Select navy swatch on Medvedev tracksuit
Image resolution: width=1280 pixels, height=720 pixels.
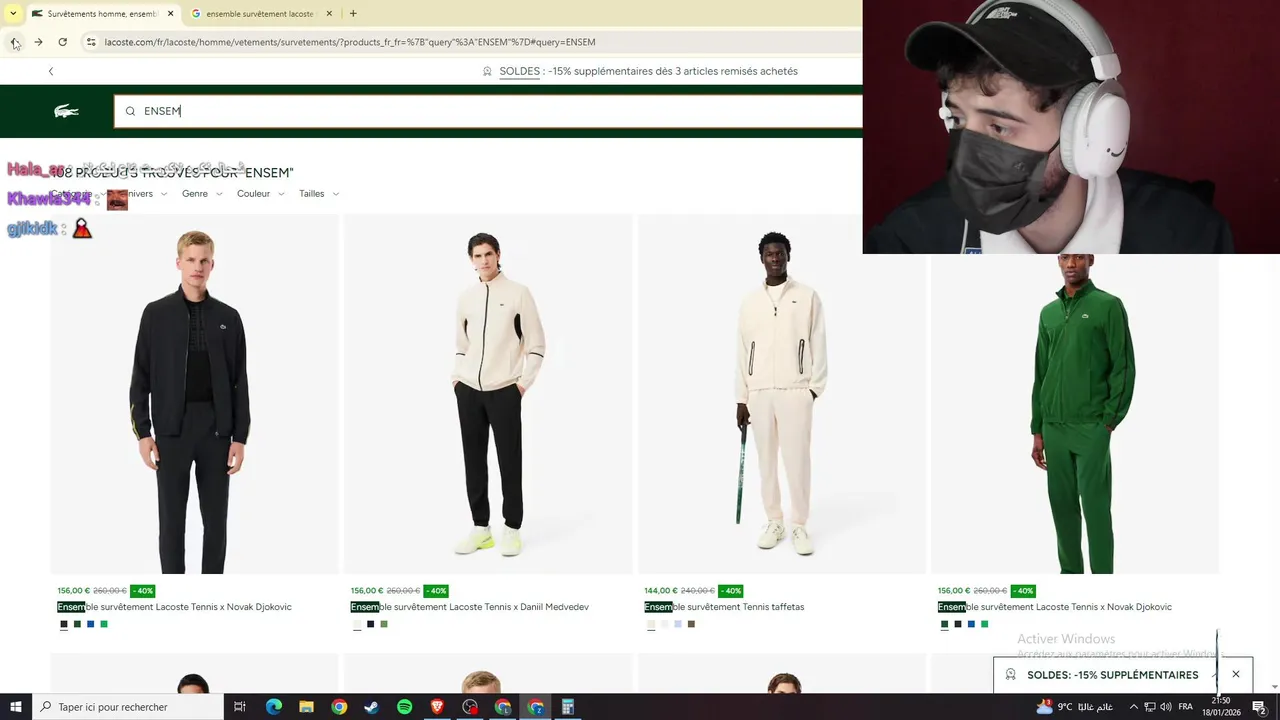(371, 624)
